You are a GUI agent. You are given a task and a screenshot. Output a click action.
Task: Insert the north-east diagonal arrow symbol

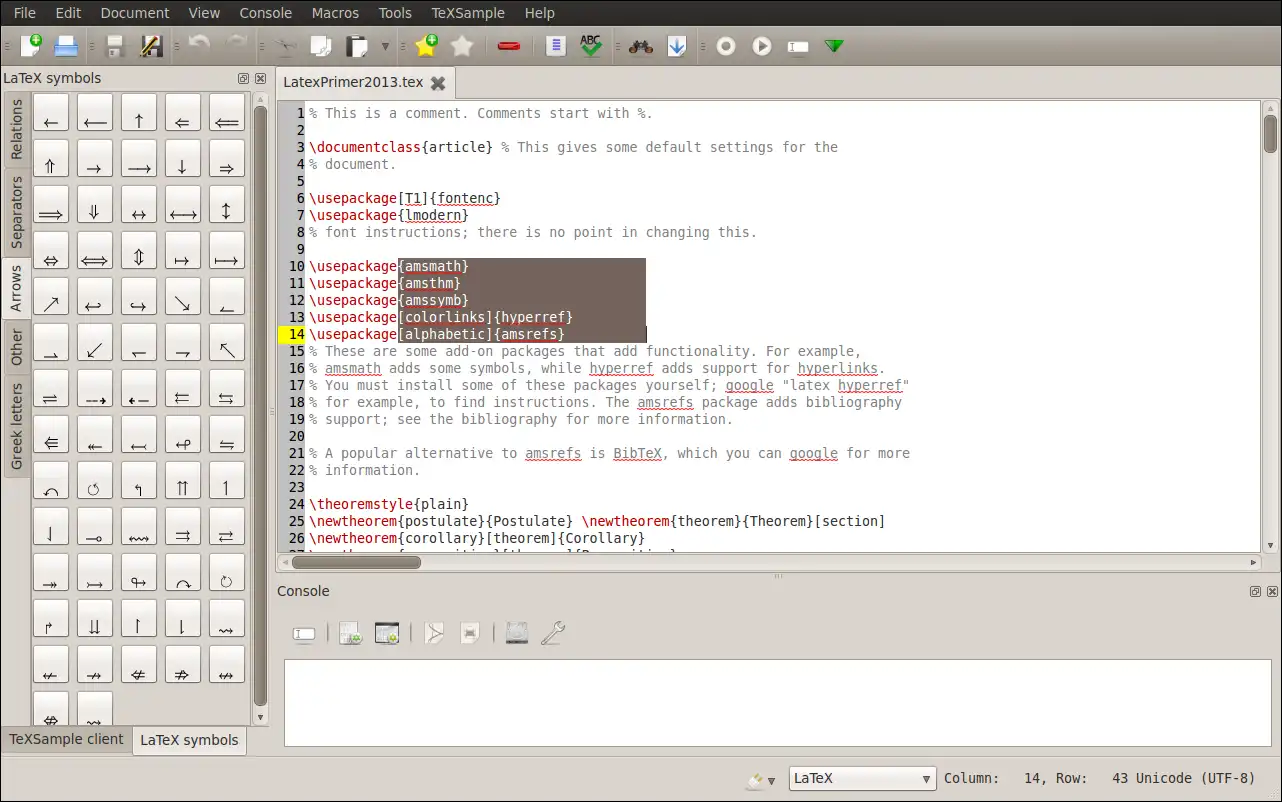tap(51, 296)
